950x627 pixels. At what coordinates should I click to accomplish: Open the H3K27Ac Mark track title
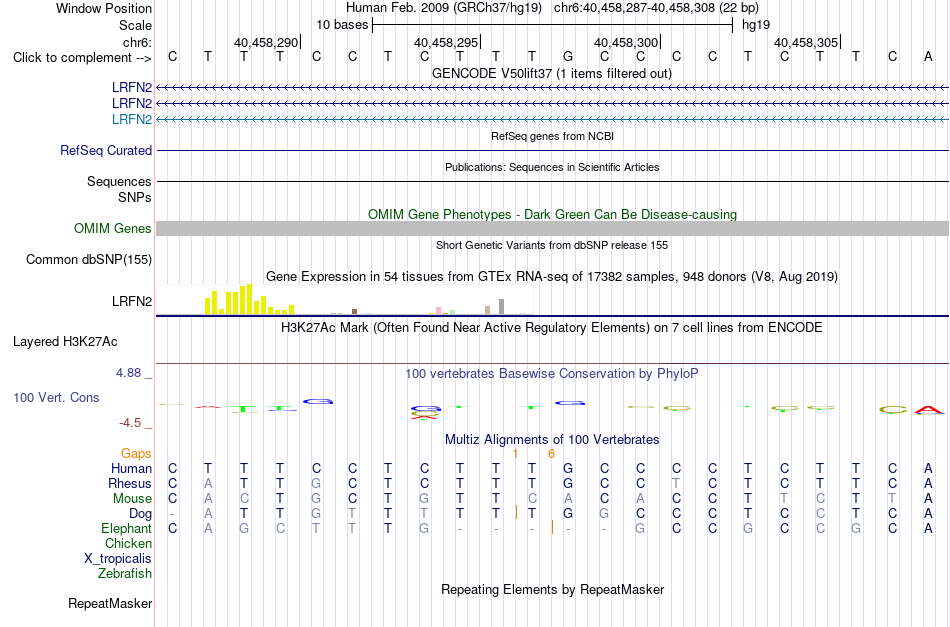(x=552, y=328)
